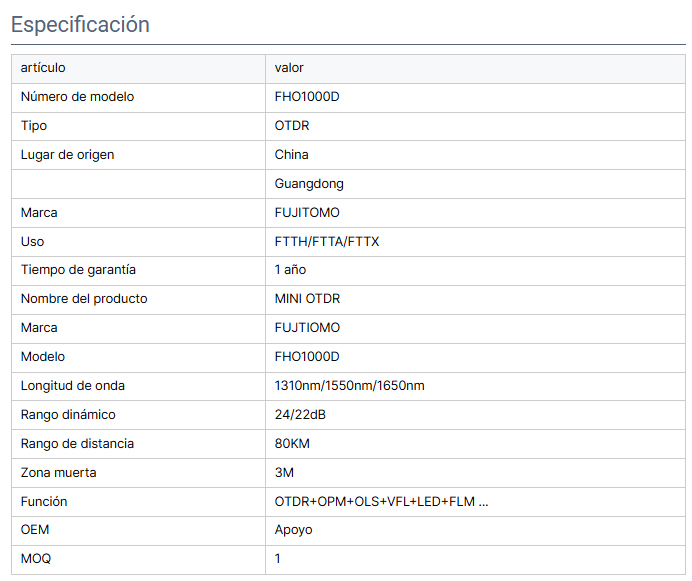Select the Longitud de onda label

coord(72,386)
